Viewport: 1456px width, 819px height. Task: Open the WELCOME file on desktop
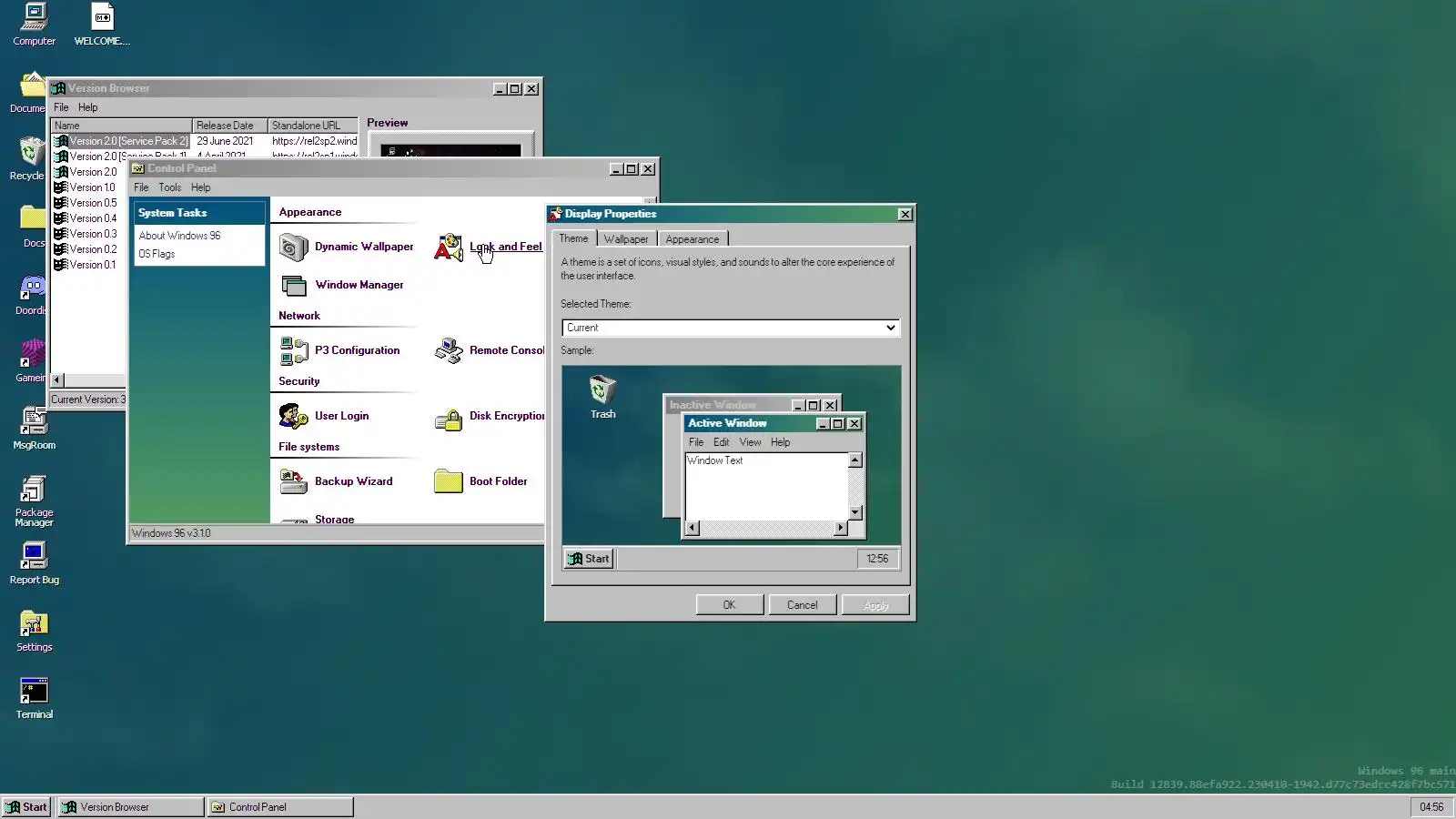(x=102, y=25)
